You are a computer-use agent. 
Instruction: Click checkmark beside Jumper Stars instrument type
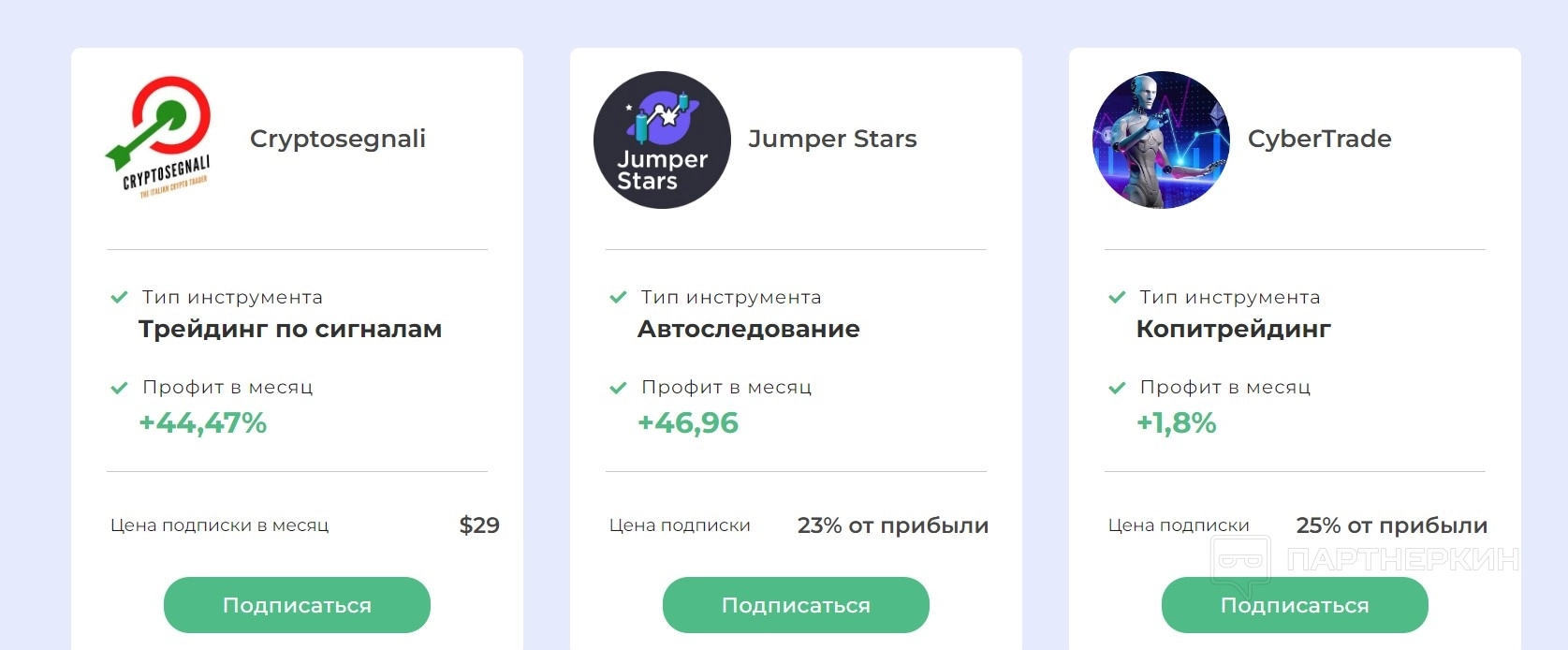pos(618,298)
